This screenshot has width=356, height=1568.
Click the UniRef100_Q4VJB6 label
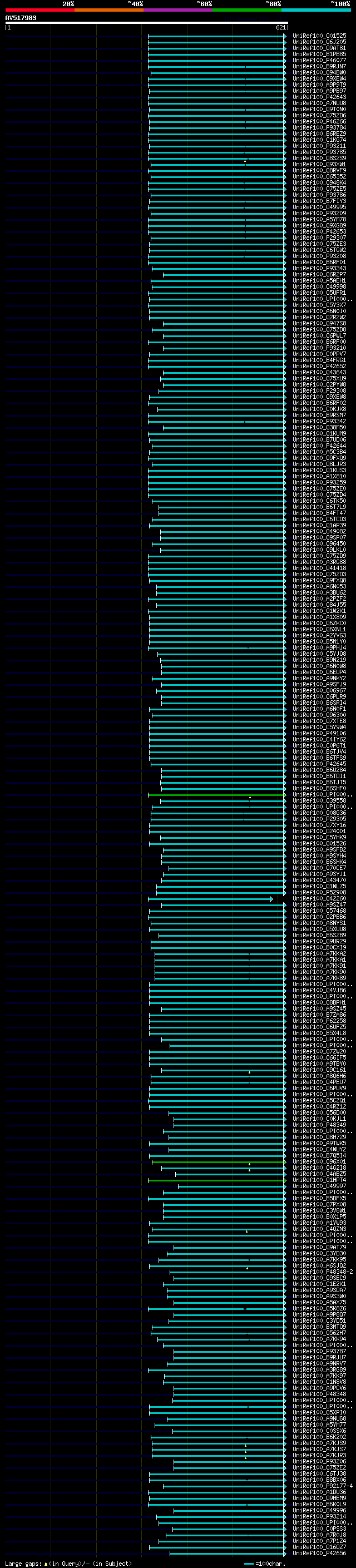319,990
